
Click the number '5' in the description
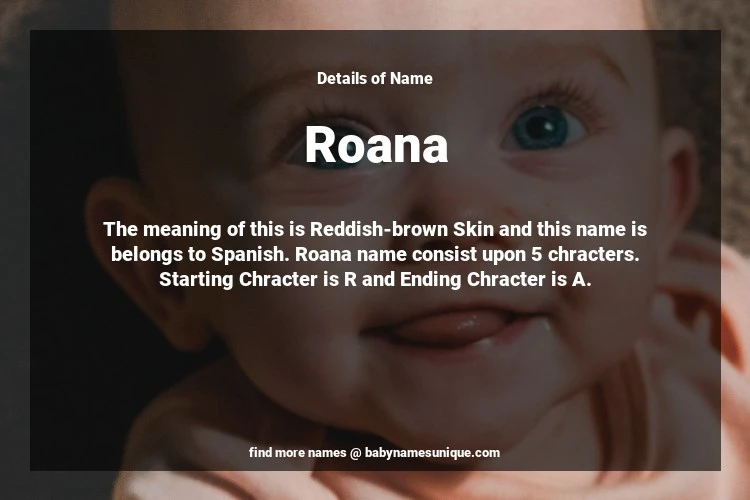(x=537, y=254)
